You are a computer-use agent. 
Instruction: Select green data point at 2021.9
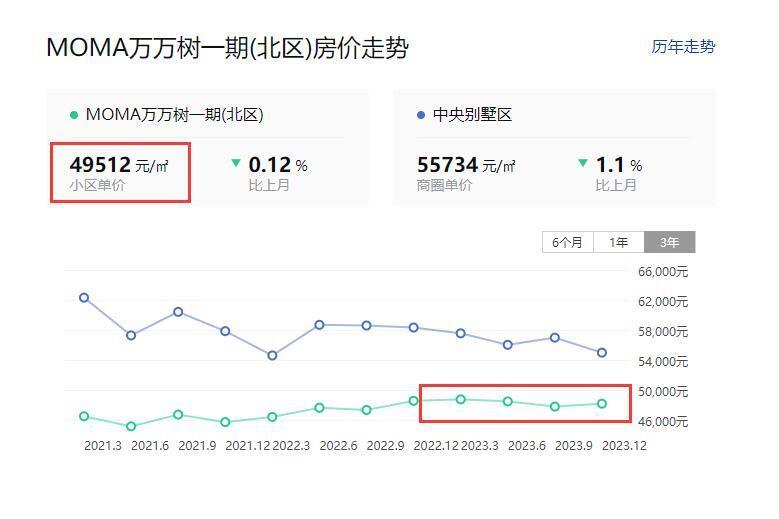(x=178, y=415)
